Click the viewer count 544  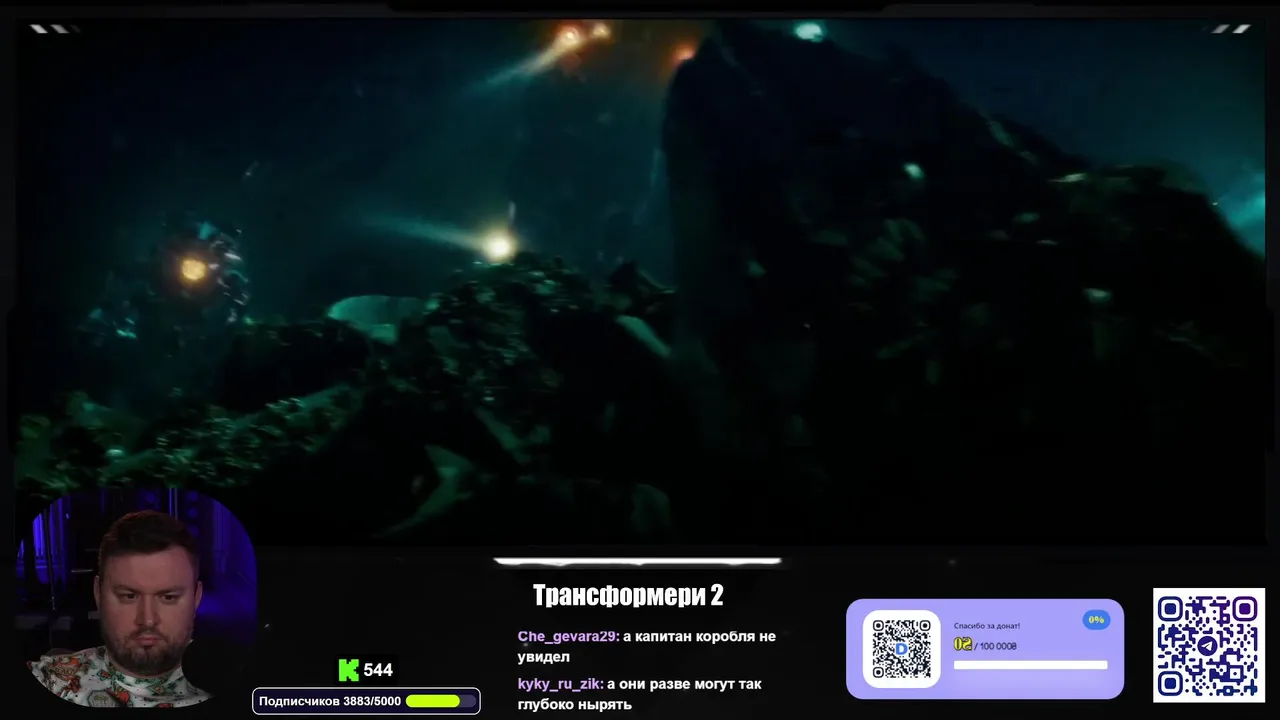[378, 670]
